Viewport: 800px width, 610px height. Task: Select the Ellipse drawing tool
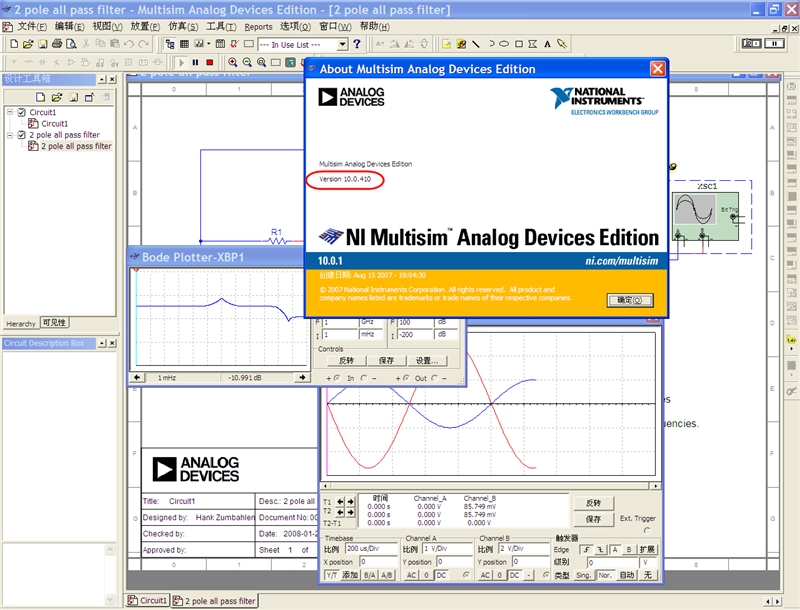click(x=504, y=44)
